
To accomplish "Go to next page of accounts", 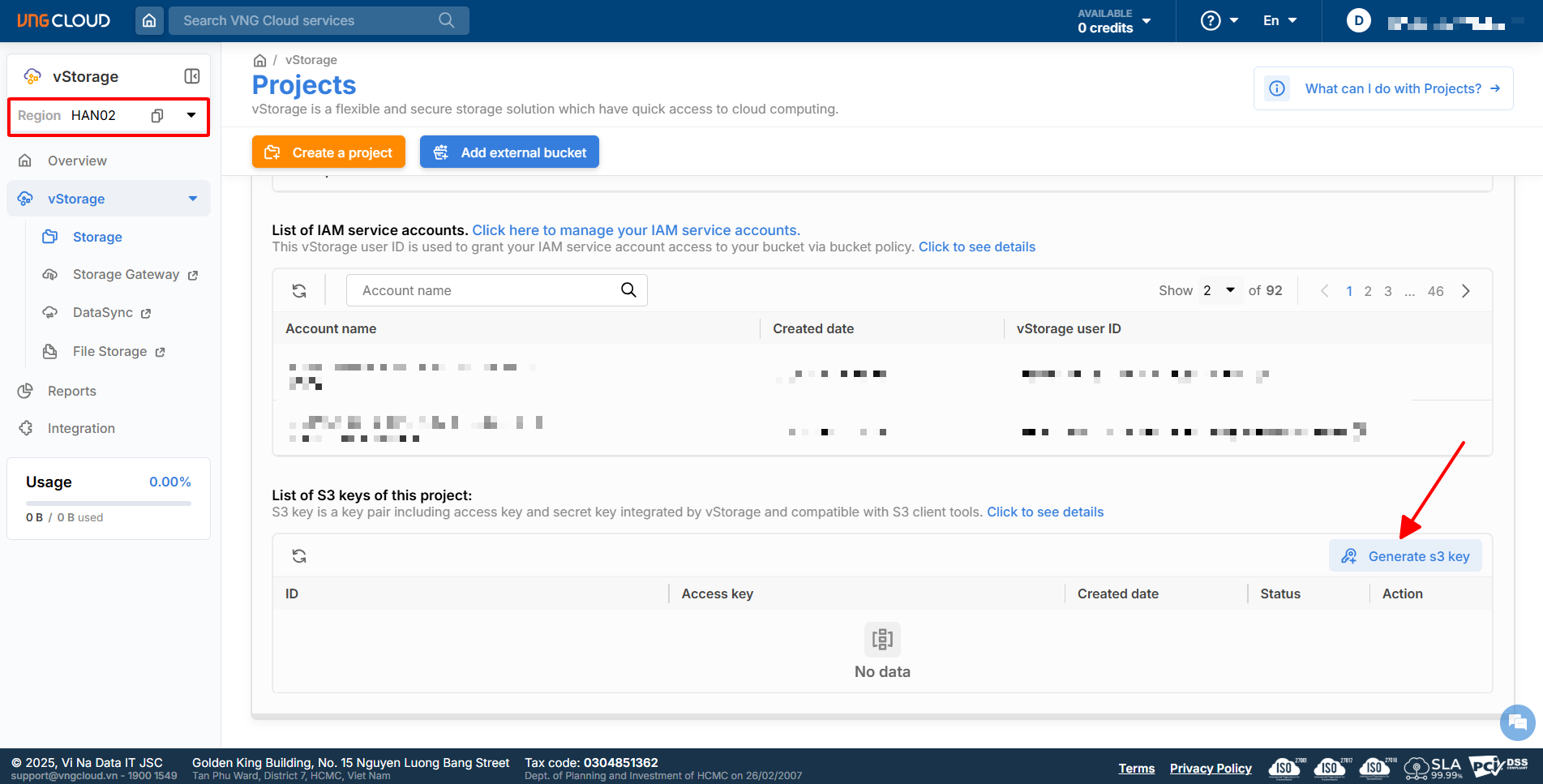I will coord(1465,291).
